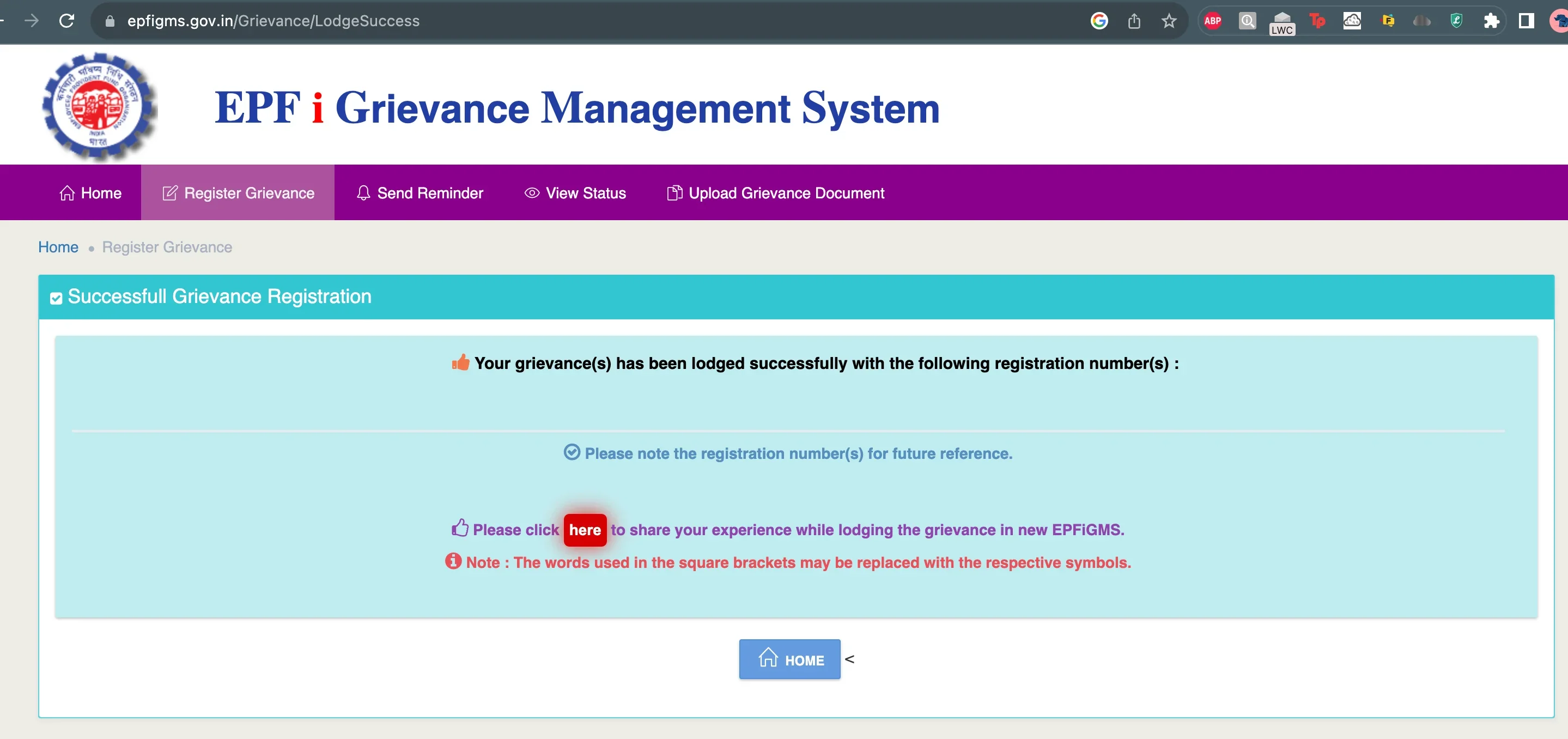This screenshot has height=739, width=1568.
Task: Open Upload Grievance Document menu item
Action: click(x=775, y=193)
